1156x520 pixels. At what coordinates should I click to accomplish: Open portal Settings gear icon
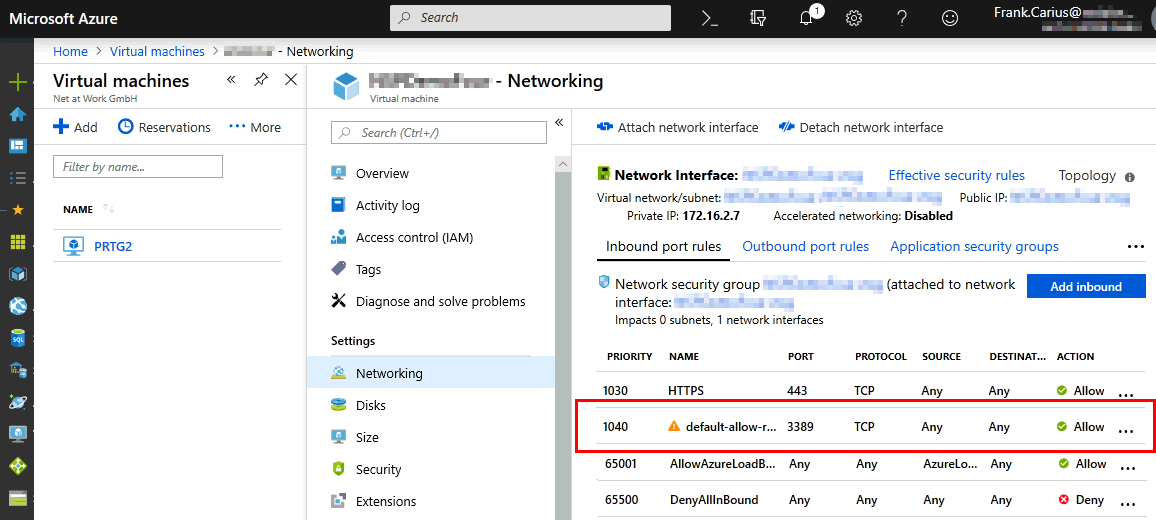click(x=854, y=18)
